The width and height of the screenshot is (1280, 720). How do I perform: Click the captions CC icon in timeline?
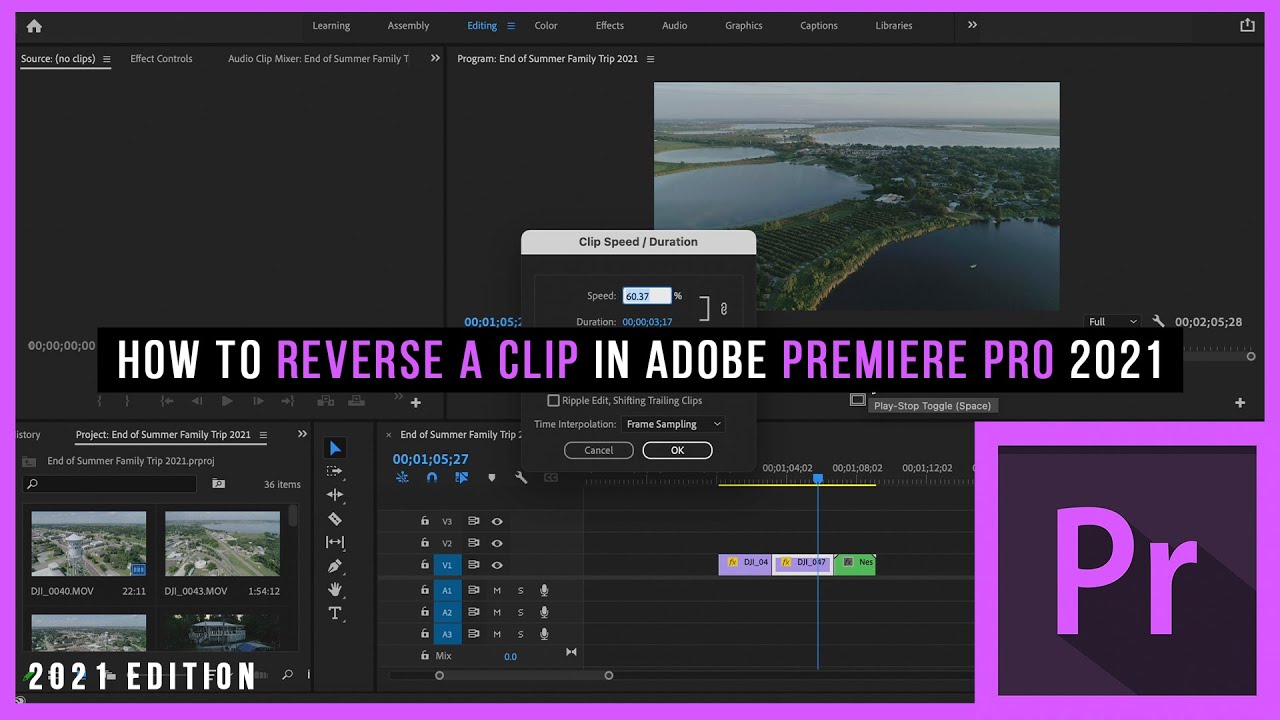point(550,478)
